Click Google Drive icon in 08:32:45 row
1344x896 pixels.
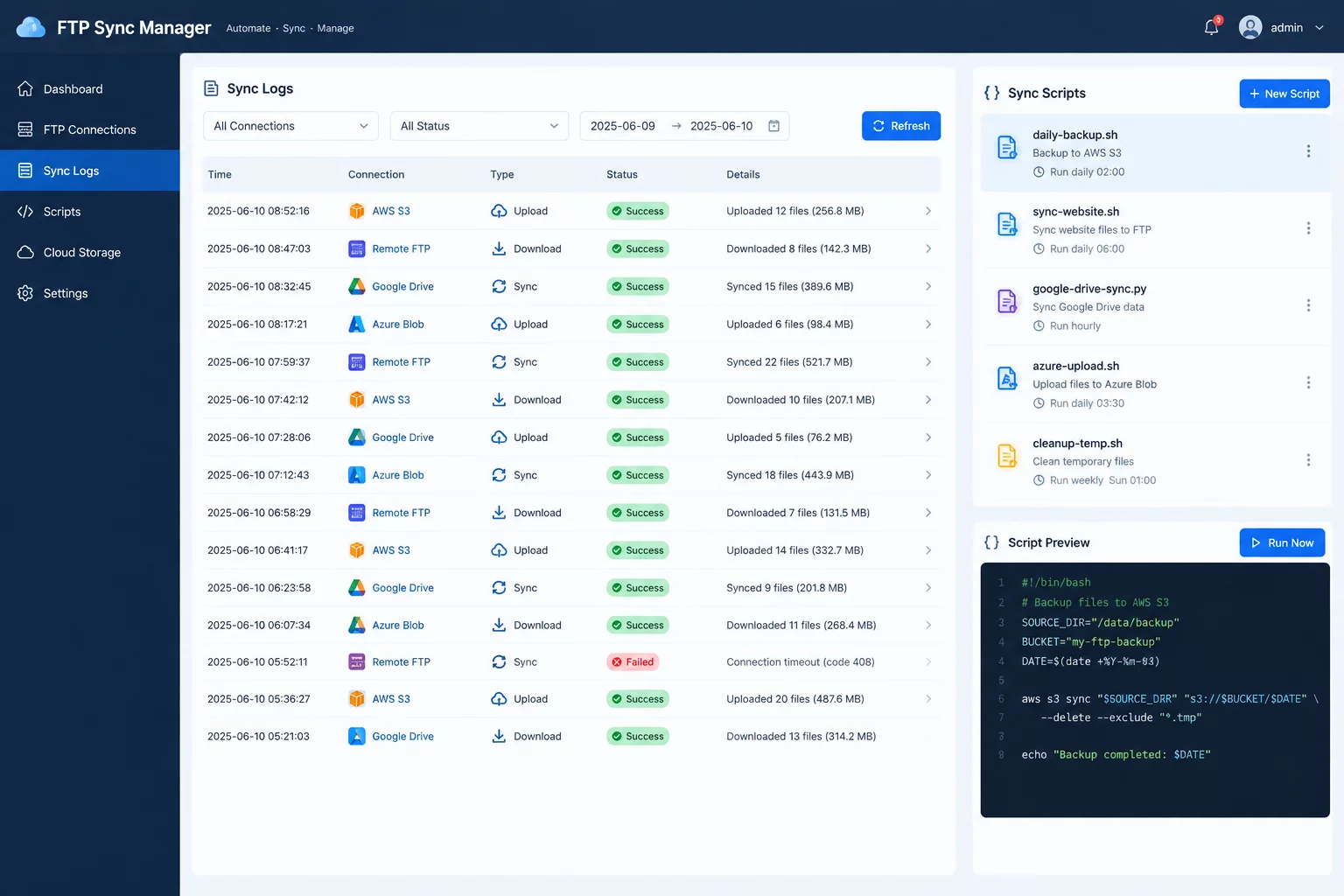click(x=357, y=286)
